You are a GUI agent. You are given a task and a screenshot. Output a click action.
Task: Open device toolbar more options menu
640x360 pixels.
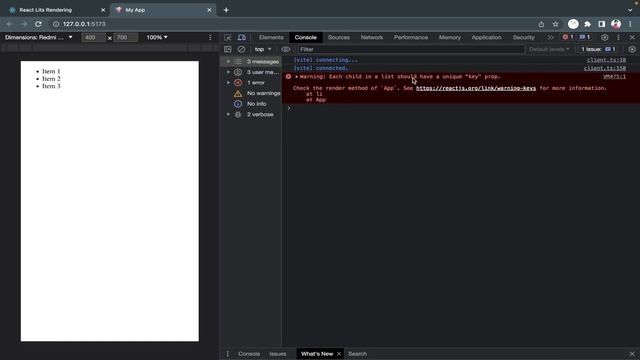click(210, 38)
